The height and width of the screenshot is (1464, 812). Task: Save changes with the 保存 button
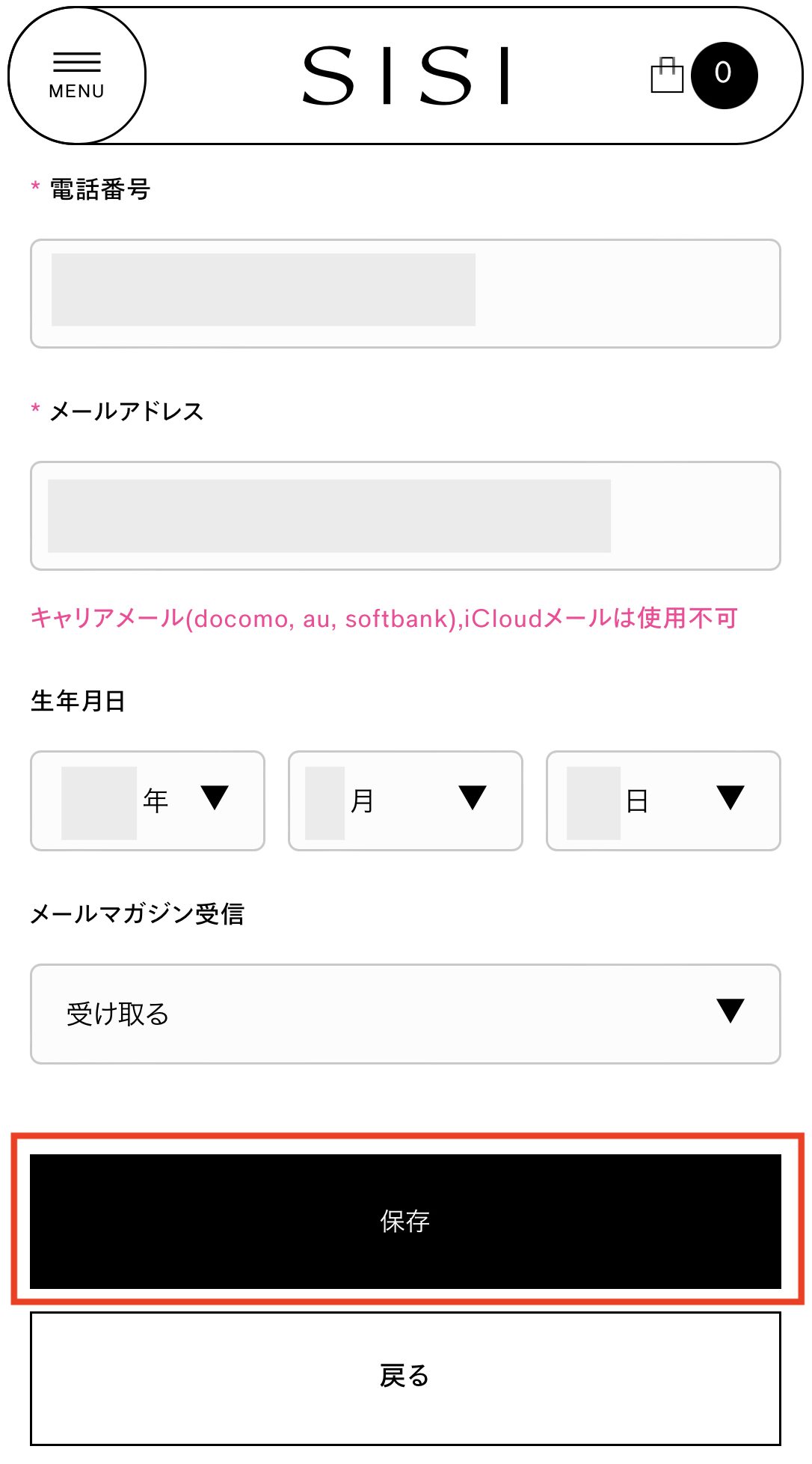(405, 1222)
